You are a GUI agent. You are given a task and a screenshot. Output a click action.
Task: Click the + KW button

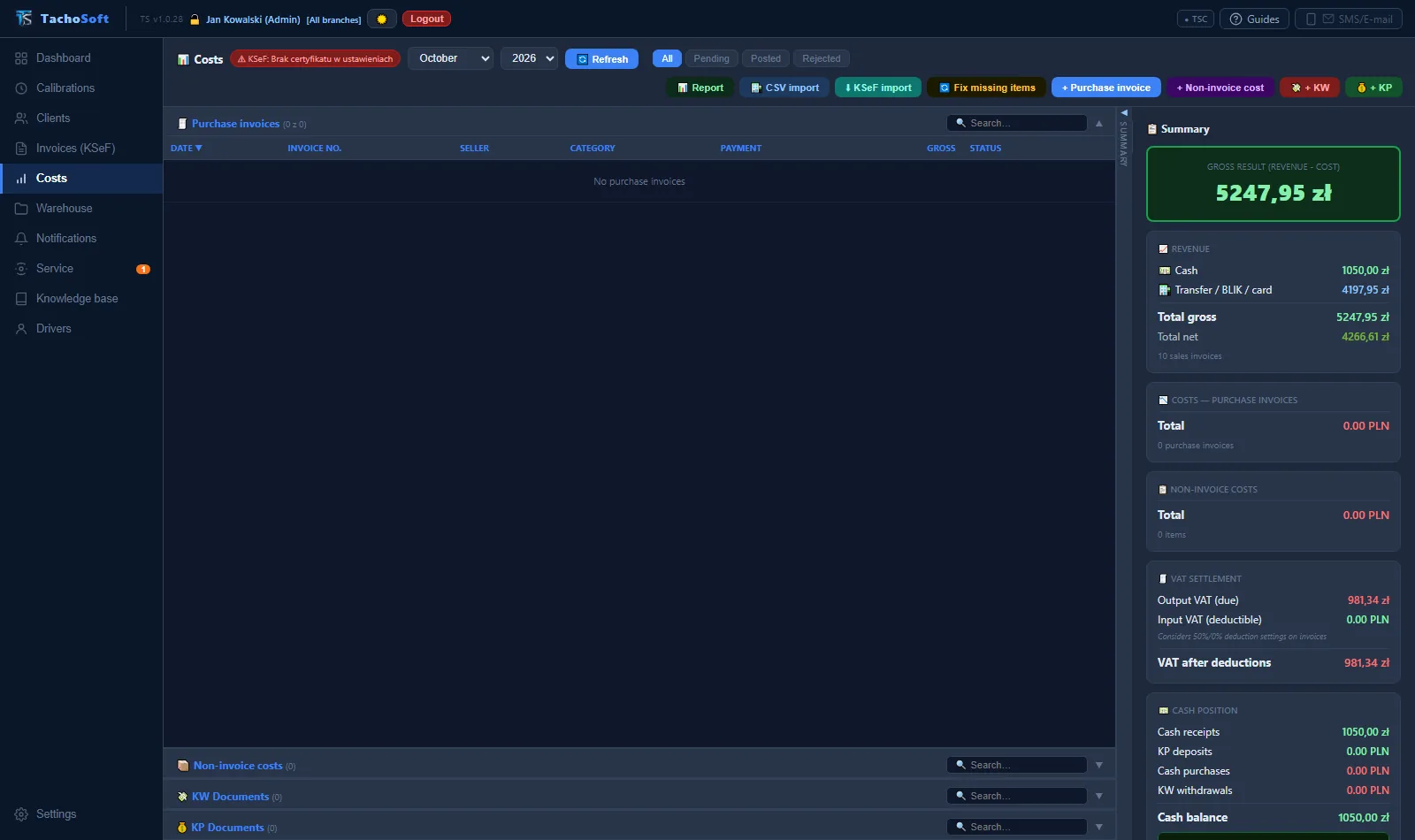pos(1310,88)
